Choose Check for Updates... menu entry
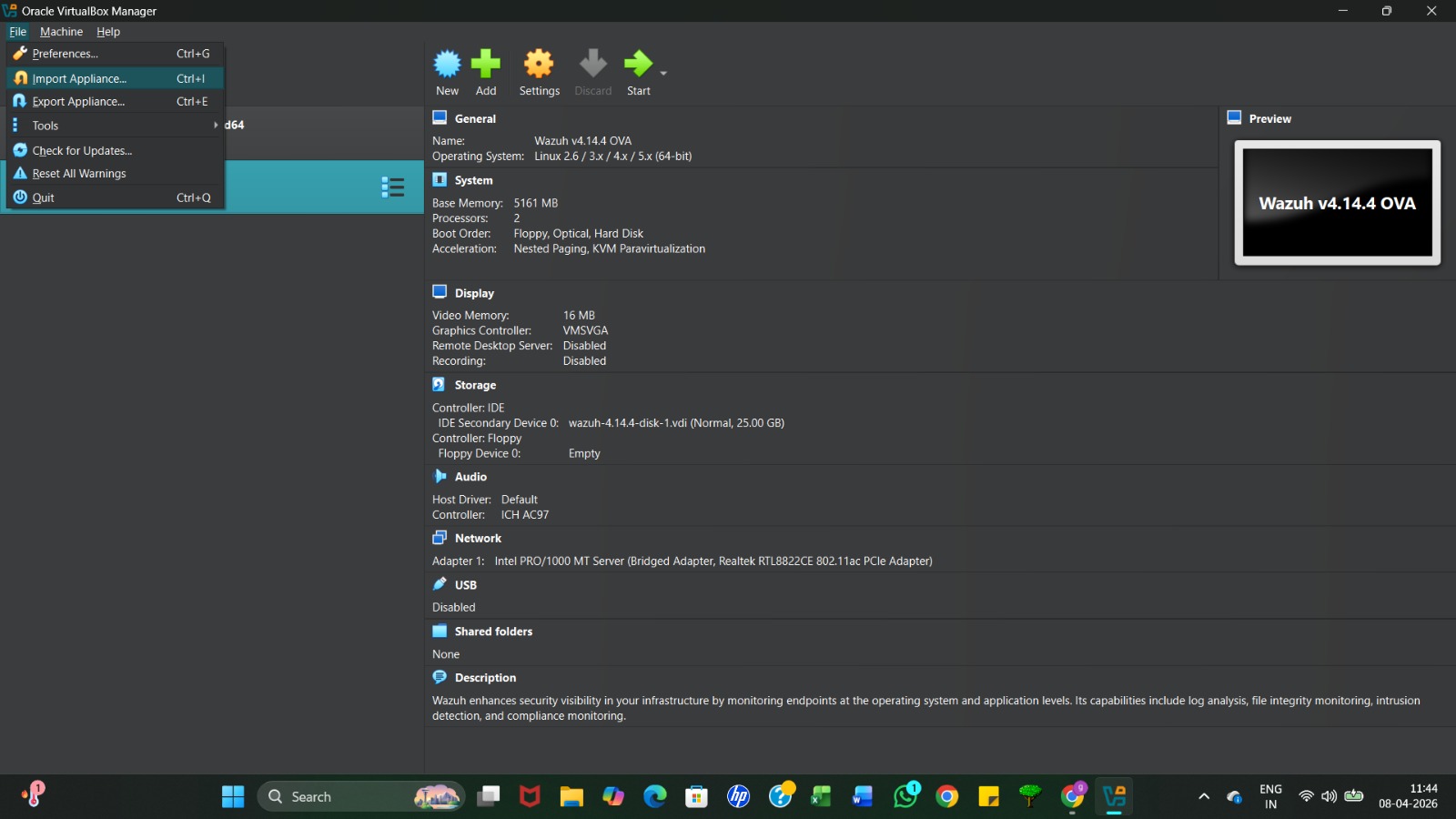This screenshot has height=819, width=1456. tap(115, 150)
